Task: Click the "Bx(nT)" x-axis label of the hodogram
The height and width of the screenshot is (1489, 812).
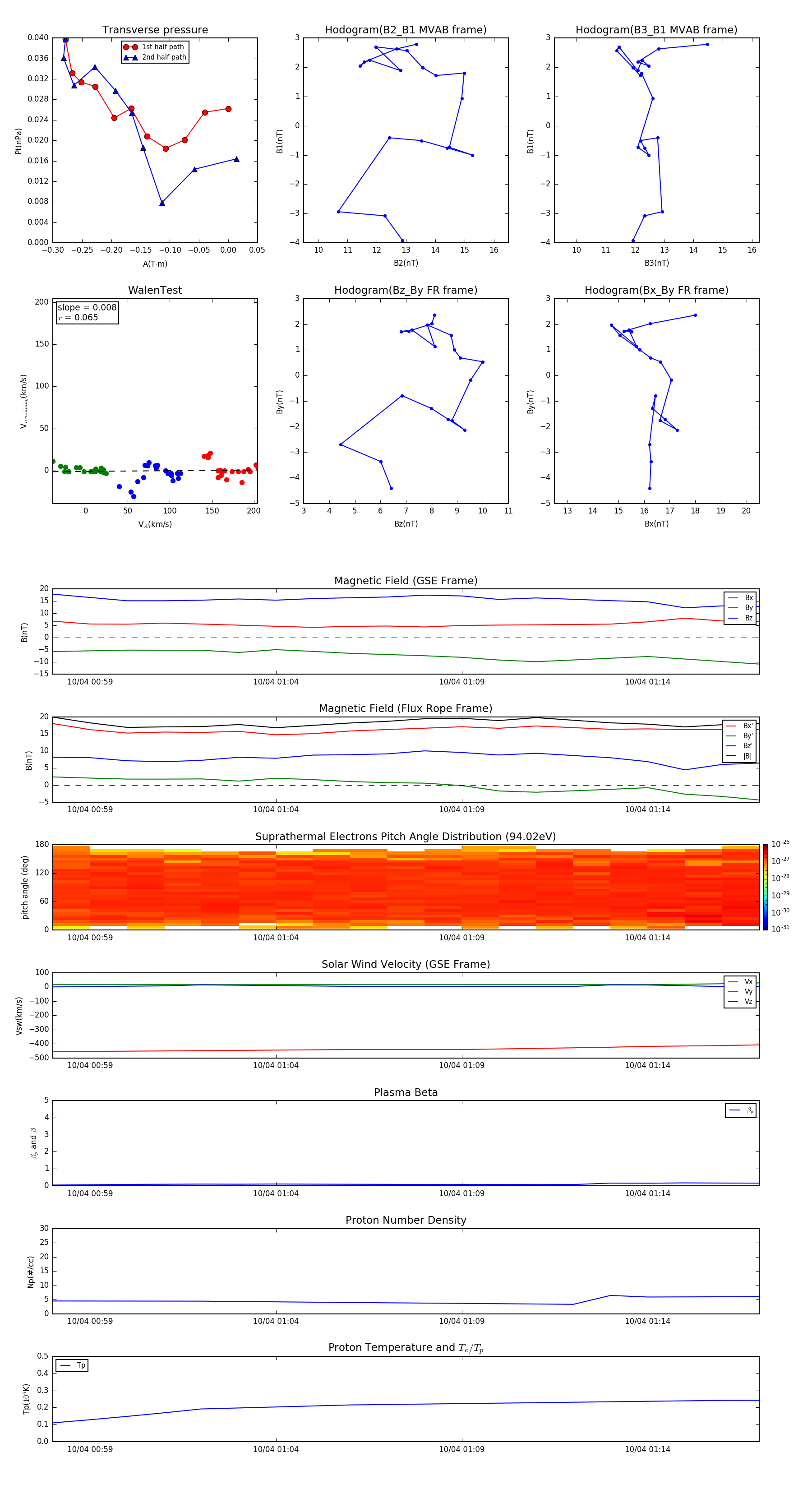Action: [656, 524]
